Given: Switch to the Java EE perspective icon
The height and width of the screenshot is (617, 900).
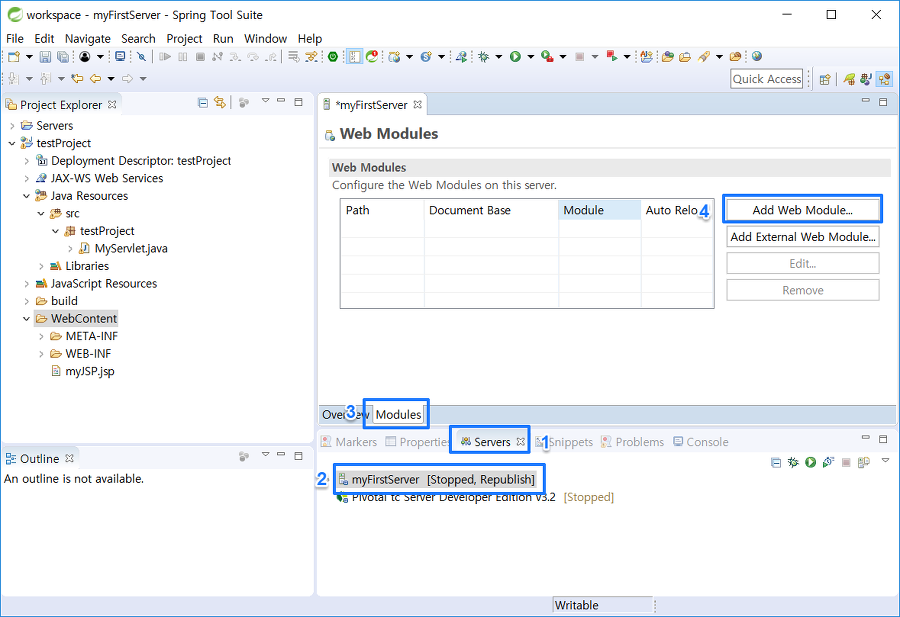Looking at the screenshot, I should coord(885,79).
